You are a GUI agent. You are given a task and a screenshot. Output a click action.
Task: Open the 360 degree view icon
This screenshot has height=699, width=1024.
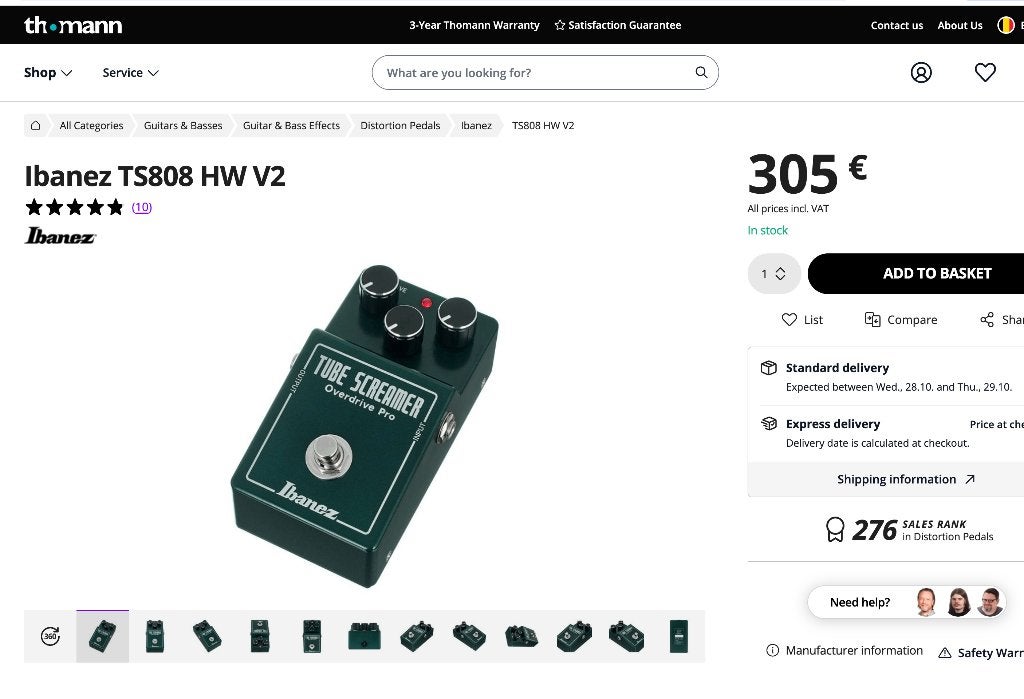click(50, 636)
